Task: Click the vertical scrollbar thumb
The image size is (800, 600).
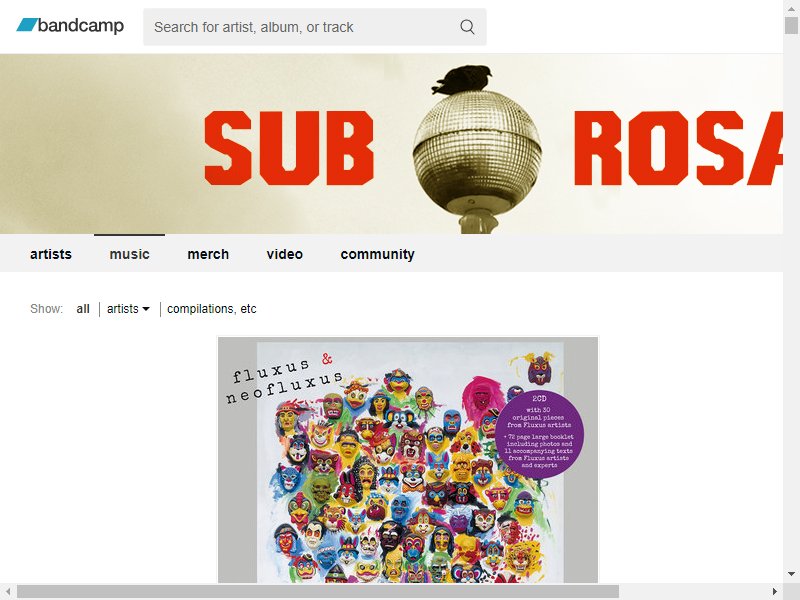Action: [x=791, y=26]
